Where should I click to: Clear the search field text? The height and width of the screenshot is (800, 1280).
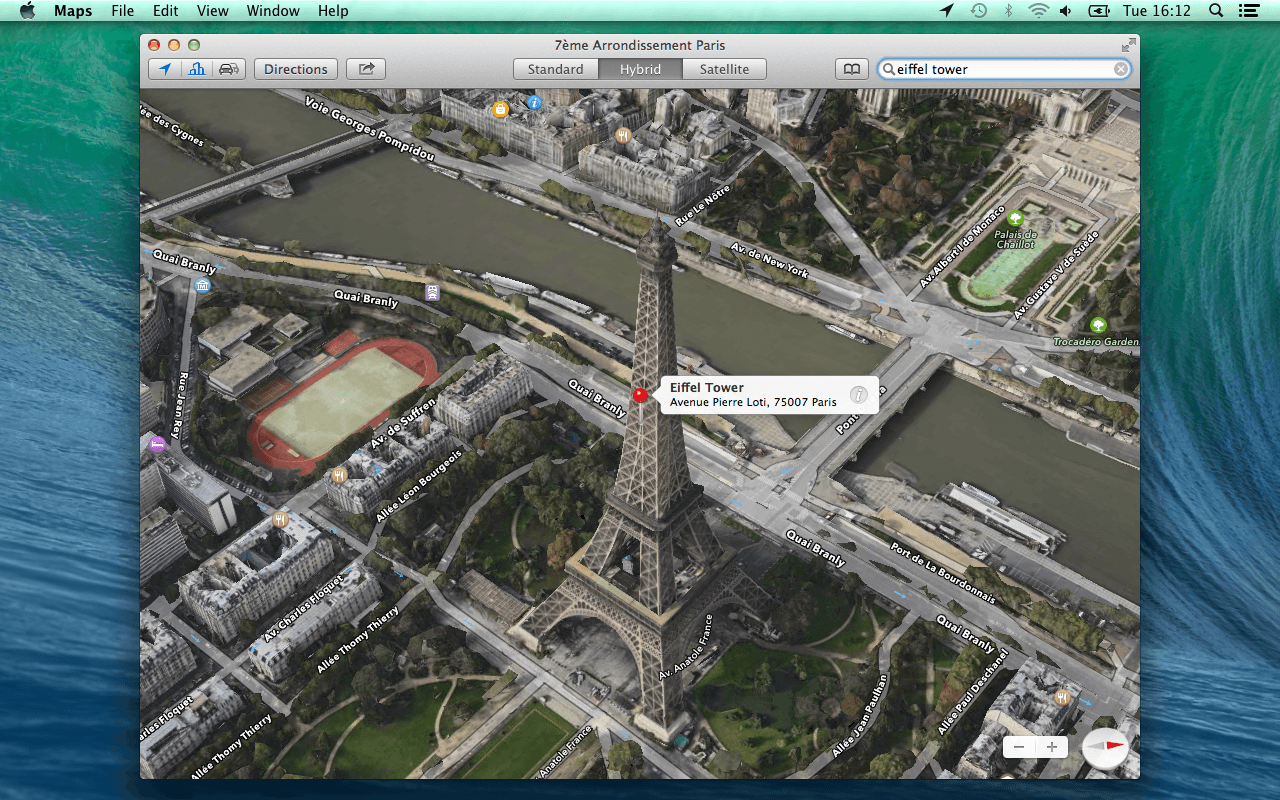(1121, 69)
